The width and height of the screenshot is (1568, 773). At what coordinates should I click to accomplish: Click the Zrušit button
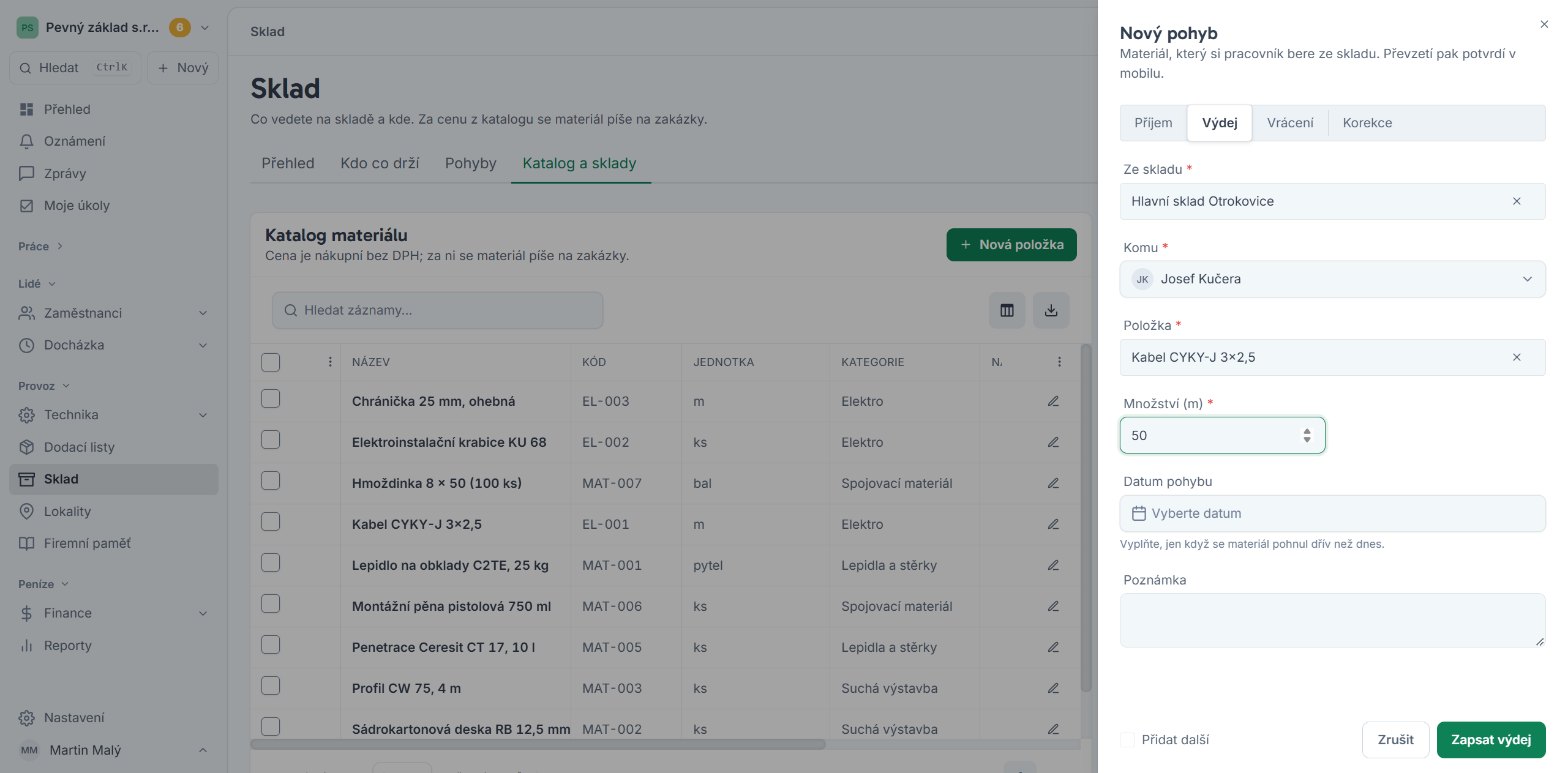[x=1395, y=740]
